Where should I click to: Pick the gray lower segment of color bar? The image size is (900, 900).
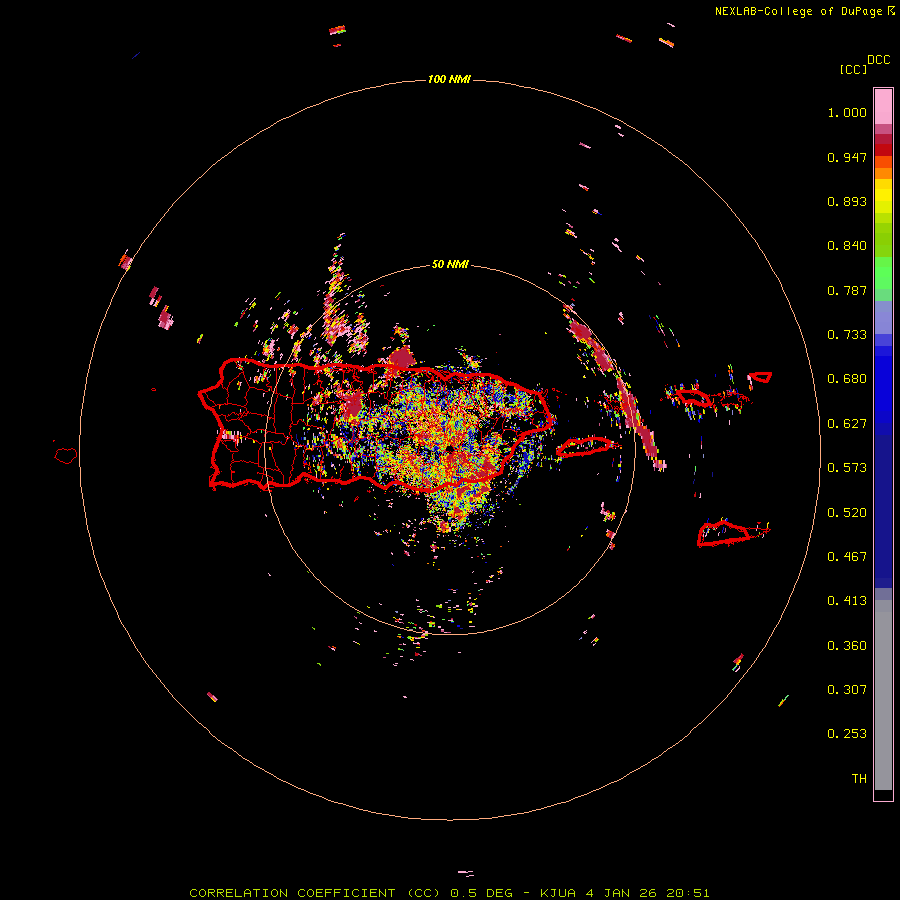click(883, 695)
